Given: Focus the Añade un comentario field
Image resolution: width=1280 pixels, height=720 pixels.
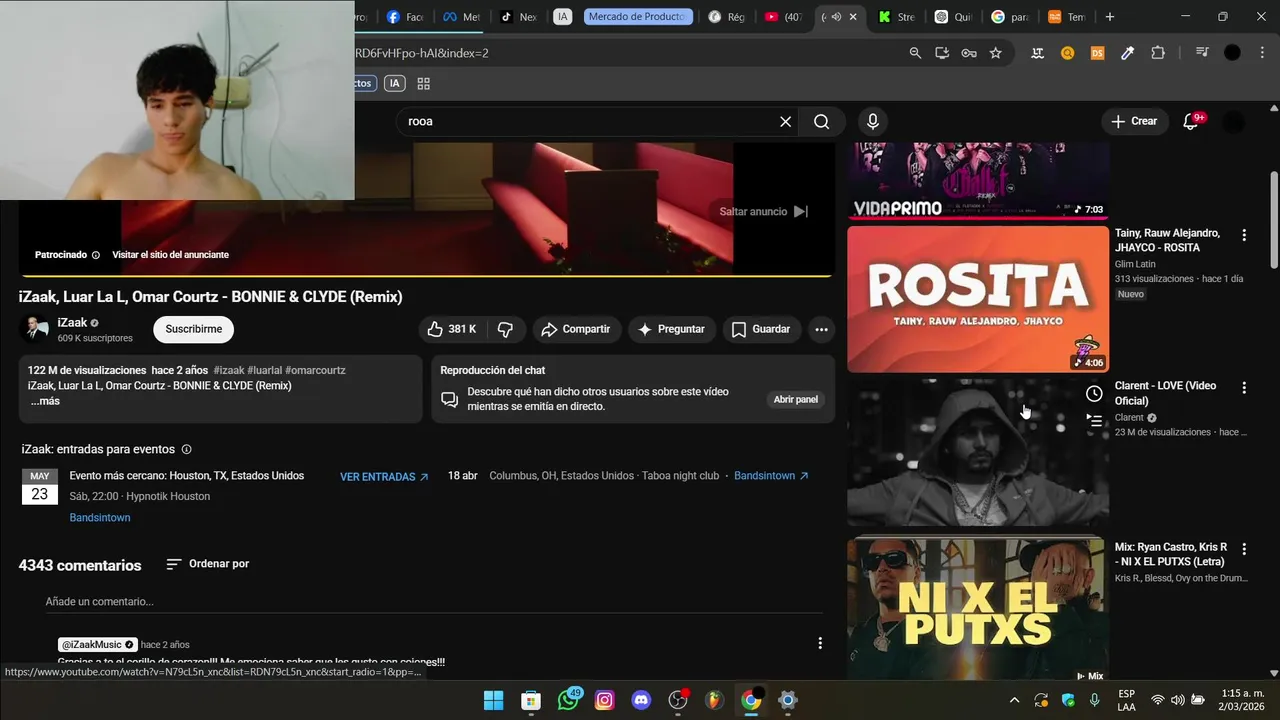Looking at the screenshot, I should 433,602.
